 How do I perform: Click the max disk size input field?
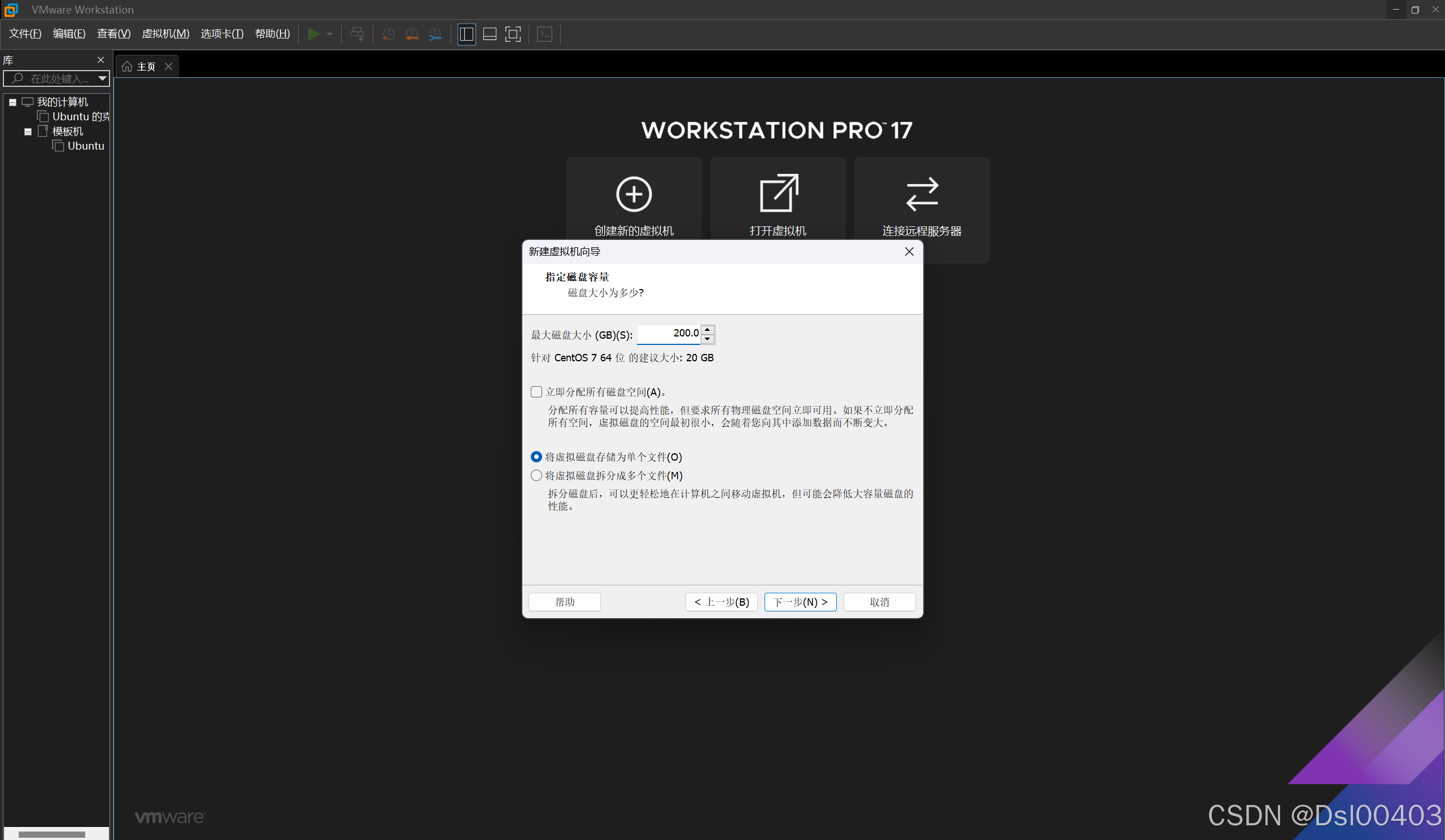tap(668, 334)
